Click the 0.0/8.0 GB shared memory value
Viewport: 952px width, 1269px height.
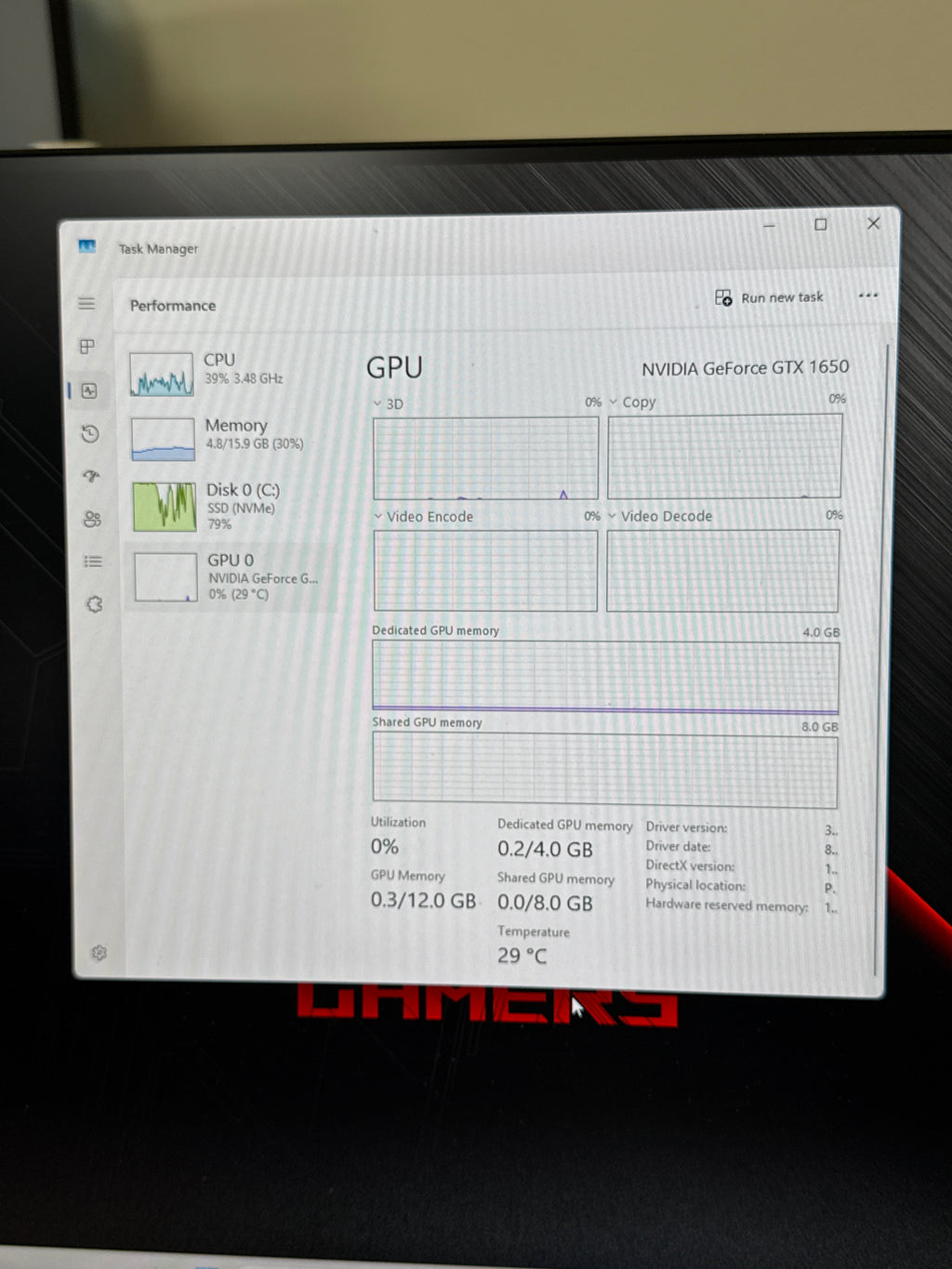545,903
